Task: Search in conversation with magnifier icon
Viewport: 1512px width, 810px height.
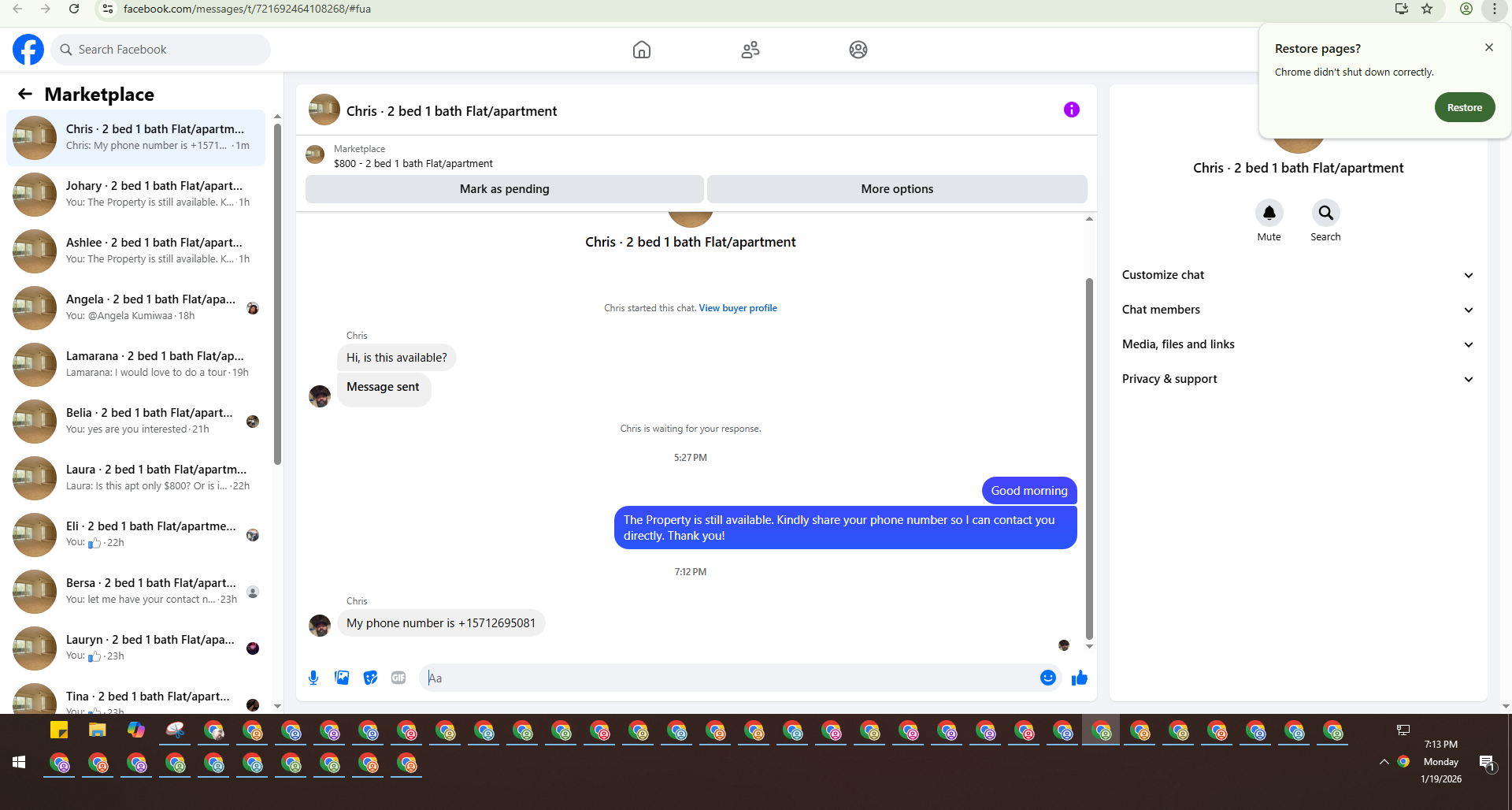Action: click(x=1325, y=213)
